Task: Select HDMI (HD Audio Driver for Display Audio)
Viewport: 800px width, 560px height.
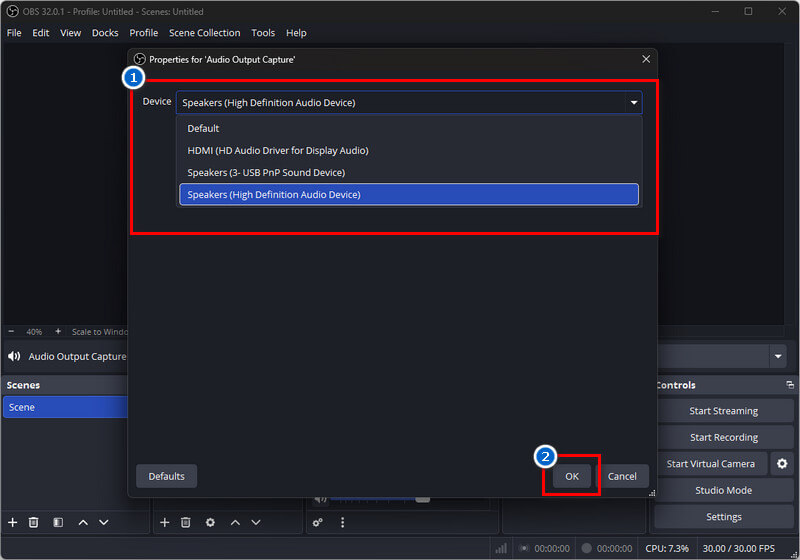Action: coord(409,150)
